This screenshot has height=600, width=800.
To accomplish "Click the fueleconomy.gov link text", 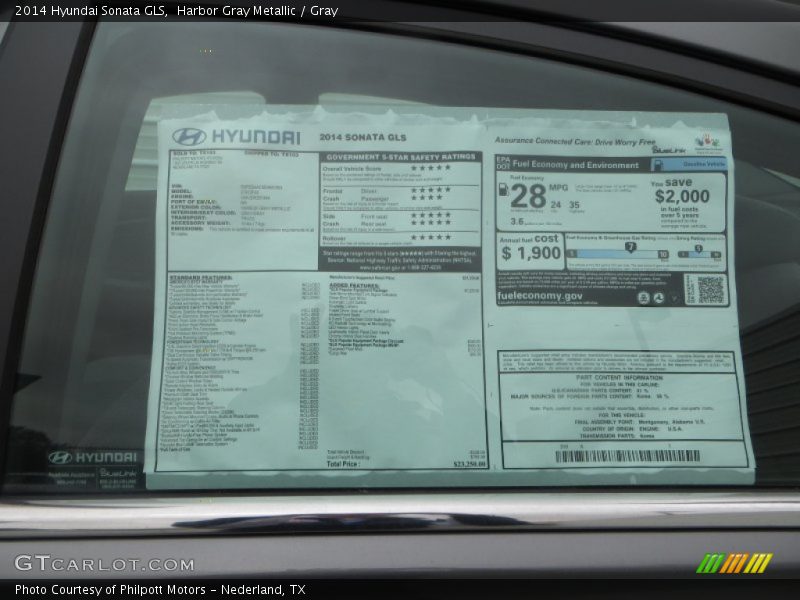I will pos(540,297).
